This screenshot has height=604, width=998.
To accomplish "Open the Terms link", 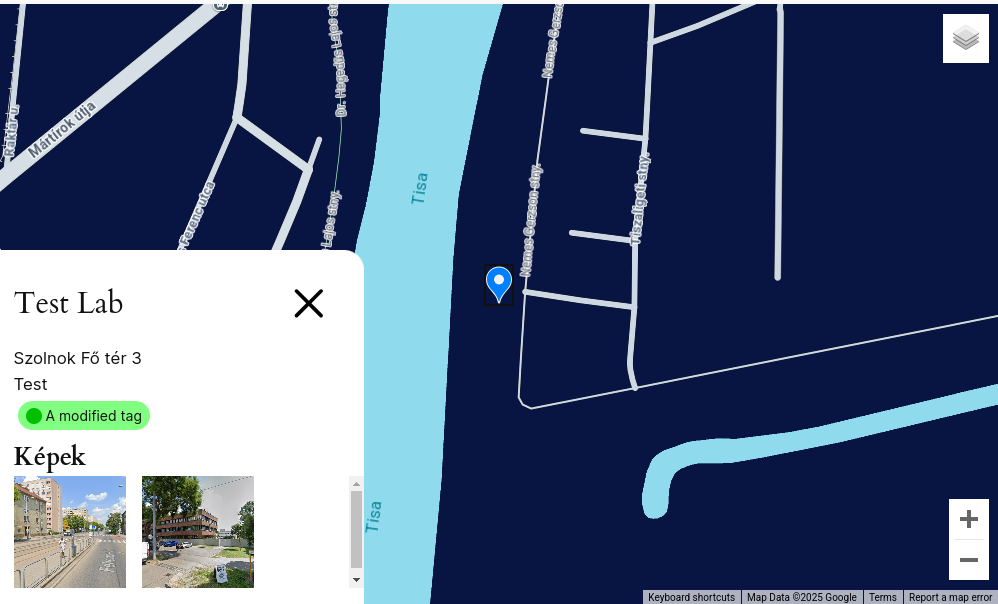I will coord(883,597).
